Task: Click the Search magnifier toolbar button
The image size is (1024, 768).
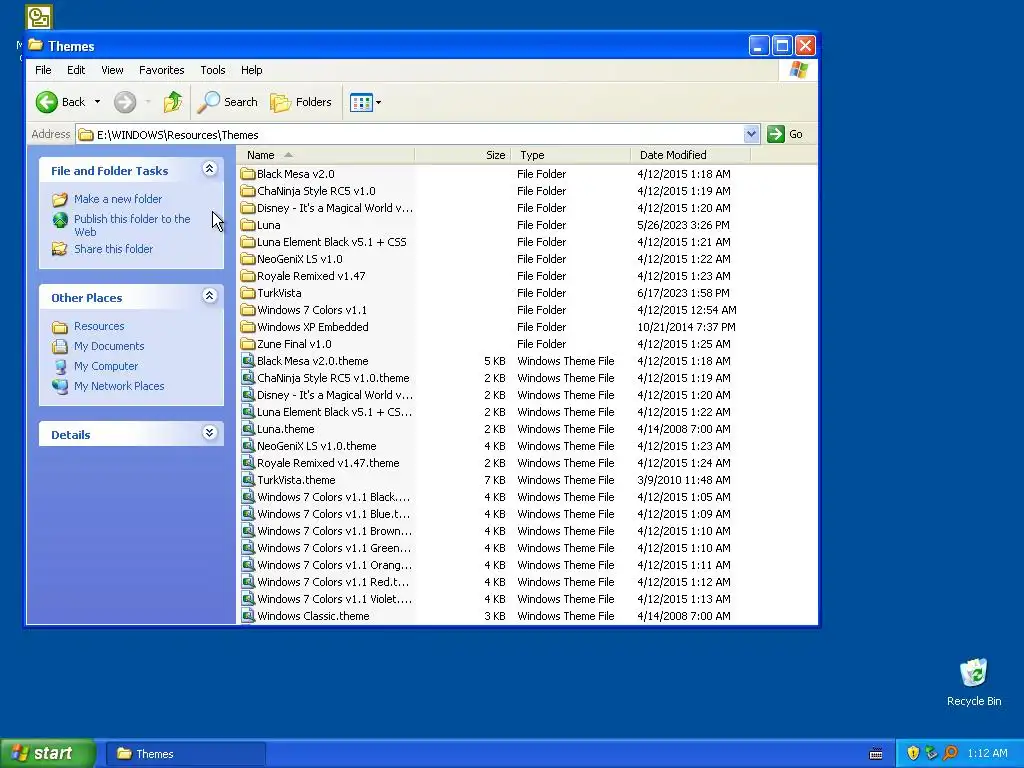Action: [227, 102]
